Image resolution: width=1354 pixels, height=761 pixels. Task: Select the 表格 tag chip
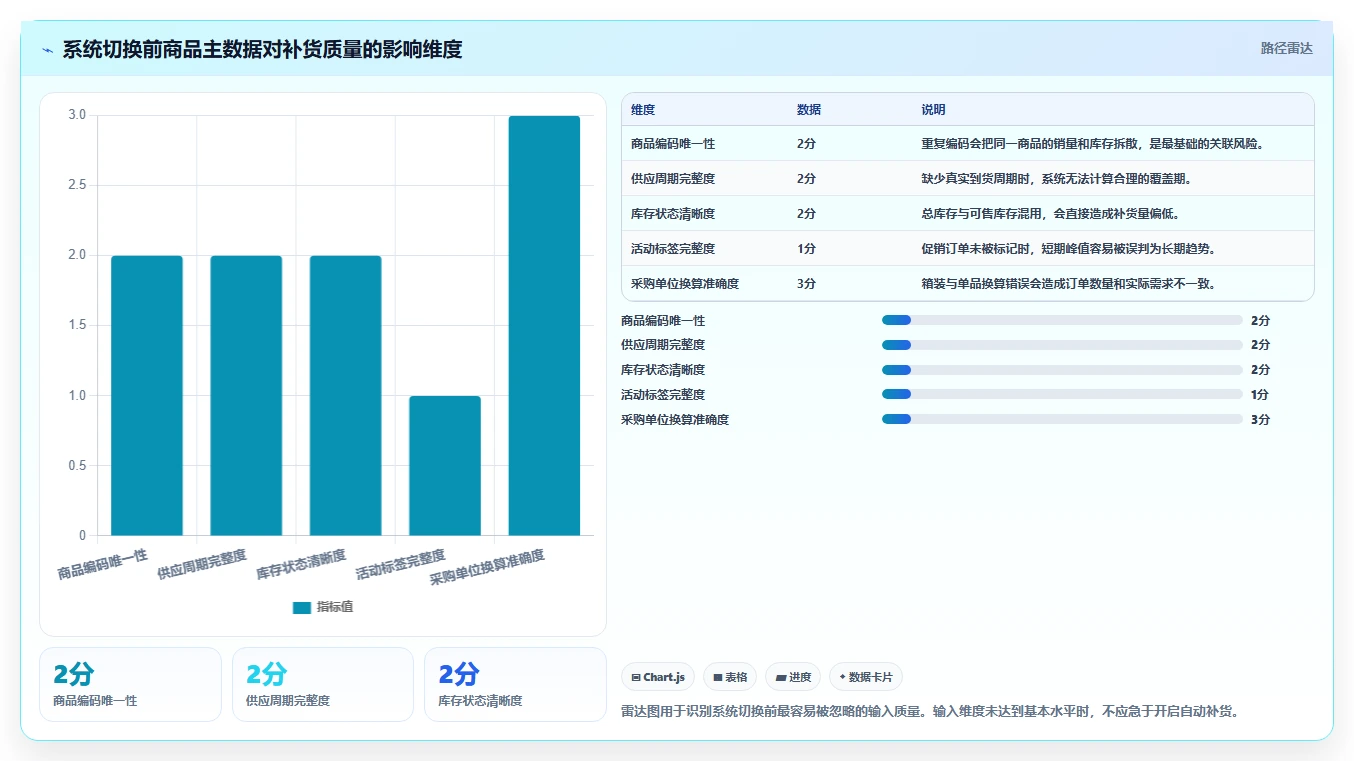pos(730,677)
